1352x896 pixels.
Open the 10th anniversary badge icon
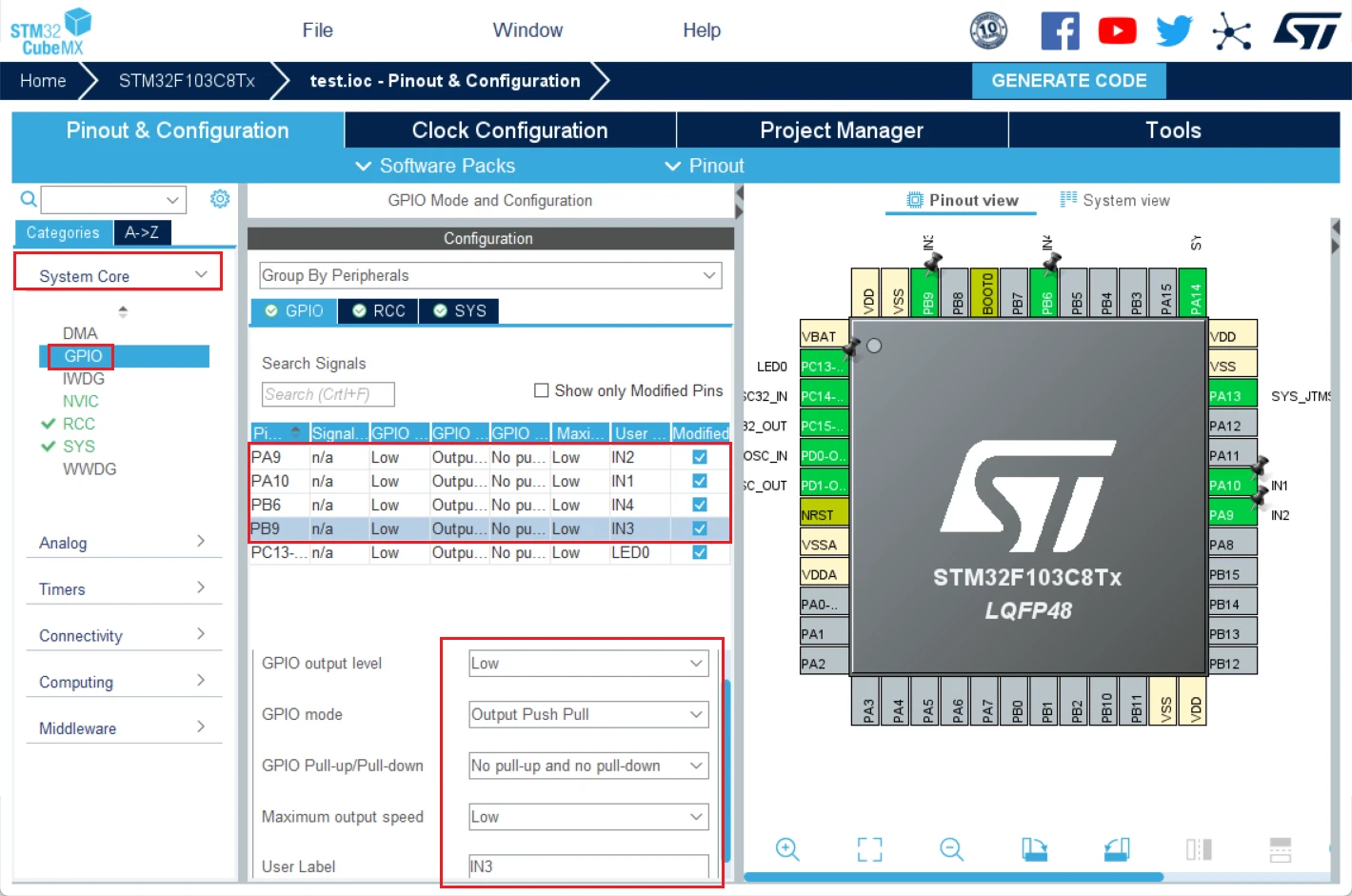click(988, 30)
